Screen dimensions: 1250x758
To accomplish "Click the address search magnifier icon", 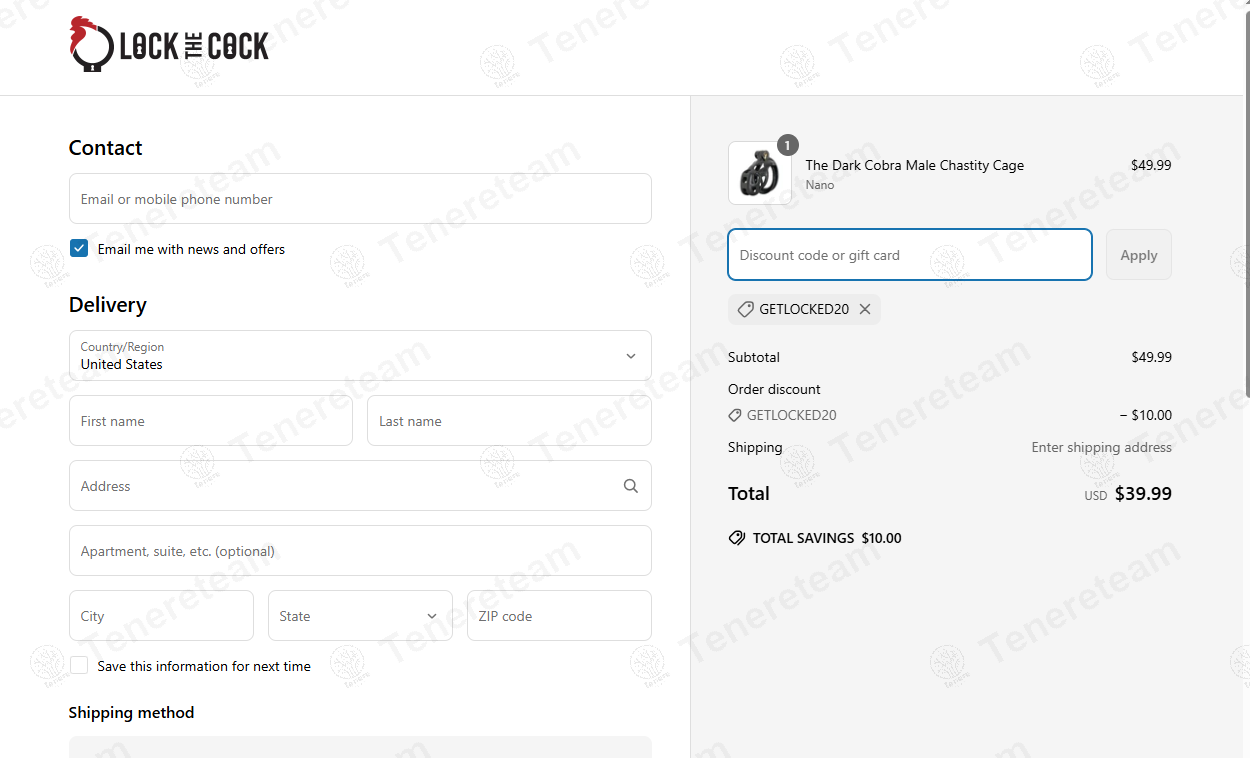I will (x=631, y=486).
